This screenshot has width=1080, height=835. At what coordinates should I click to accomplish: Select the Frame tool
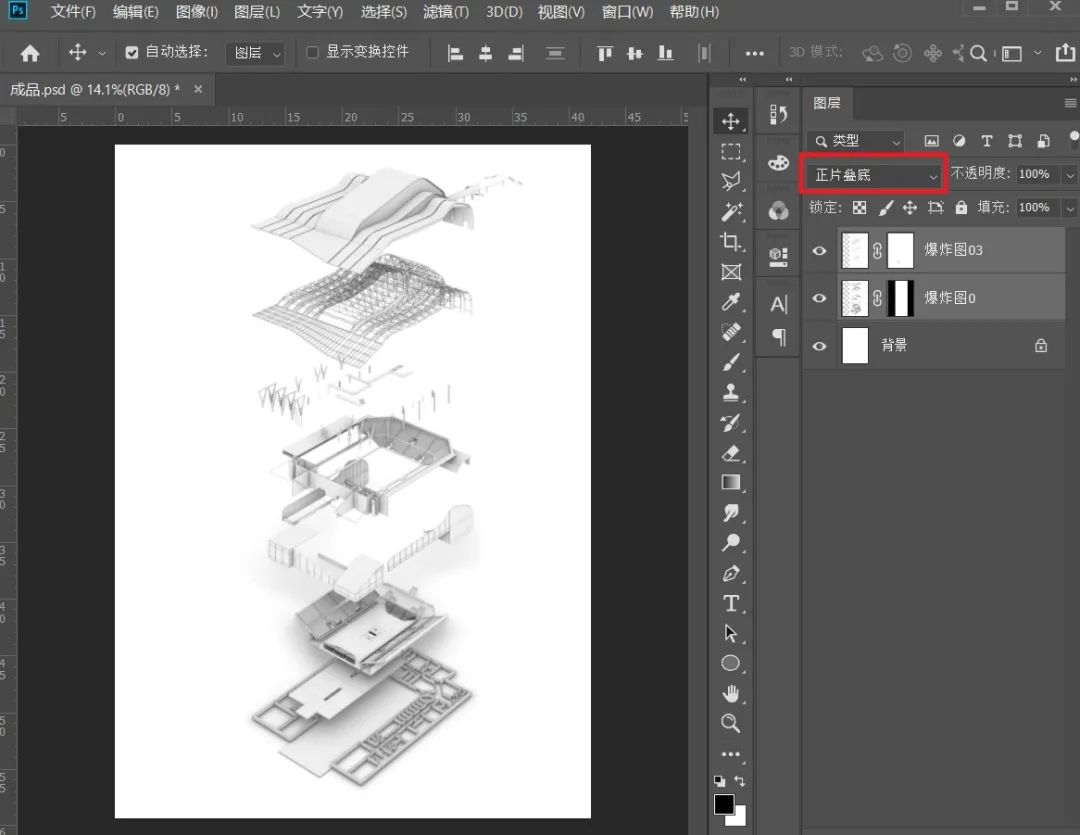pyautogui.click(x=731, y=272)
